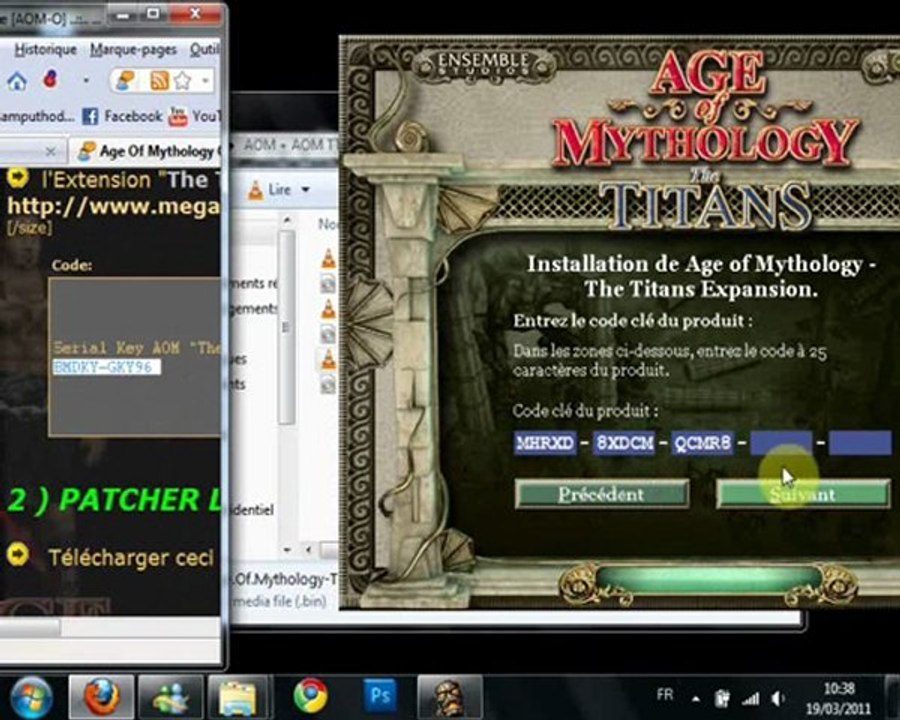
Task: Open Windows Explorer from the taskbar folder icon
Action: pyautogui.click(x=237, y=697)
